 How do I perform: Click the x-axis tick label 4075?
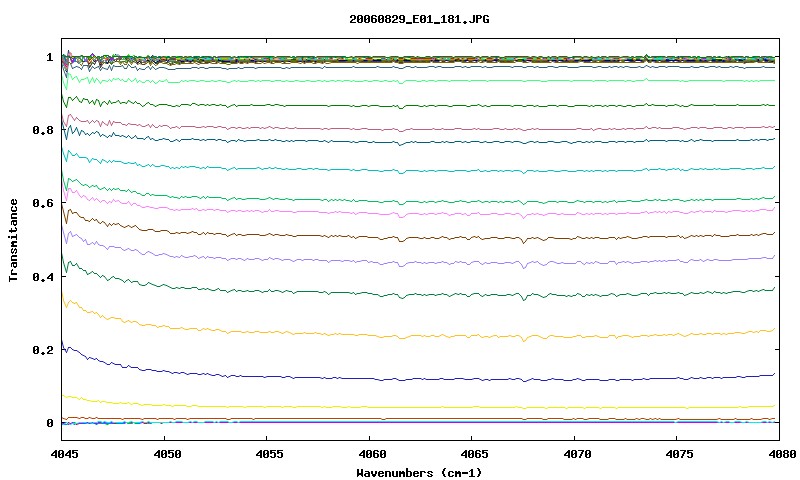tap(679, 454)
